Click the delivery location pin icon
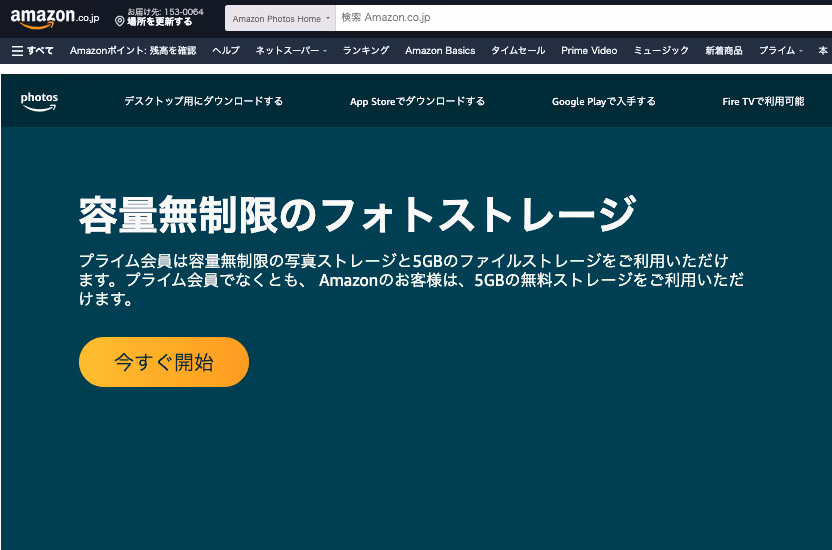832x550 pixels. (x=120, y=21)
